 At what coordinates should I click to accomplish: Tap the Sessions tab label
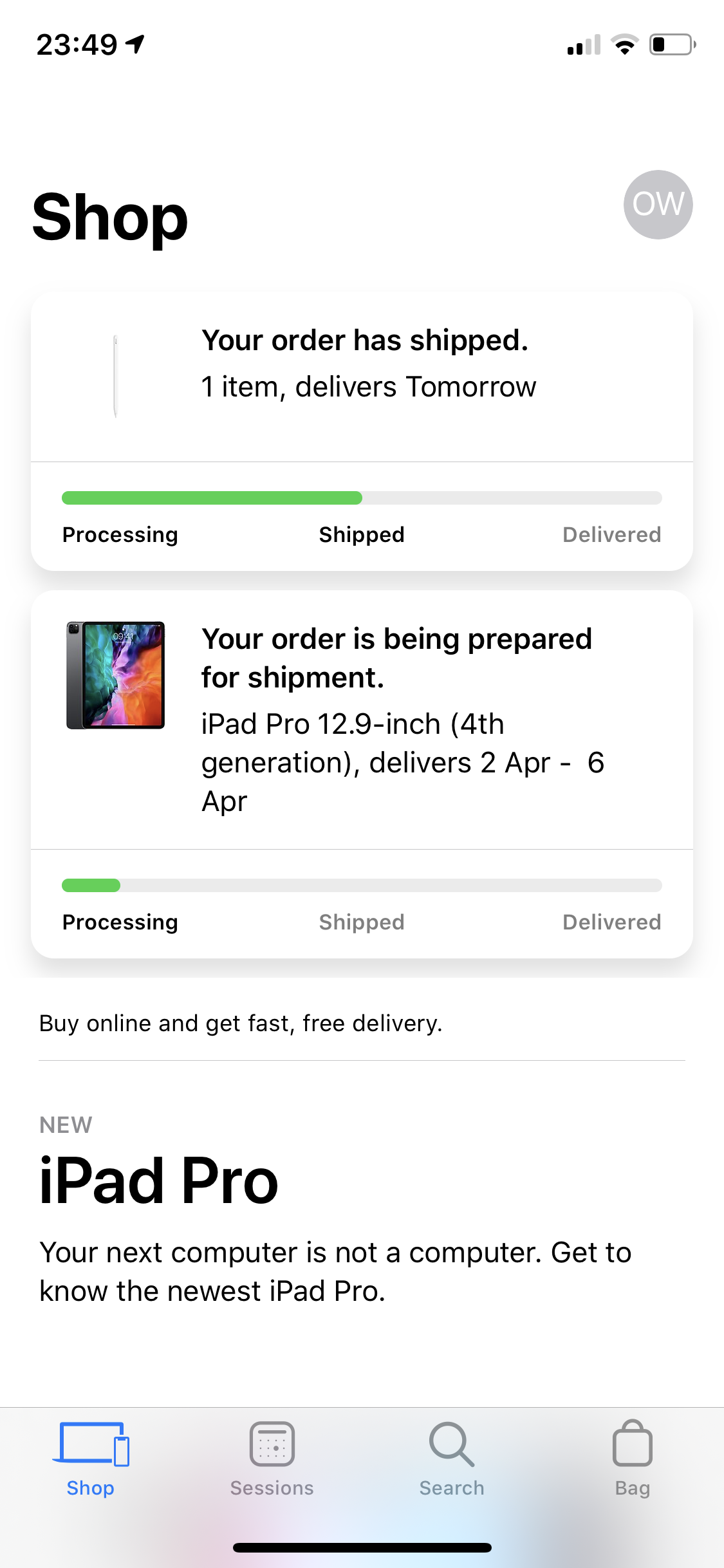point(272,1488)
